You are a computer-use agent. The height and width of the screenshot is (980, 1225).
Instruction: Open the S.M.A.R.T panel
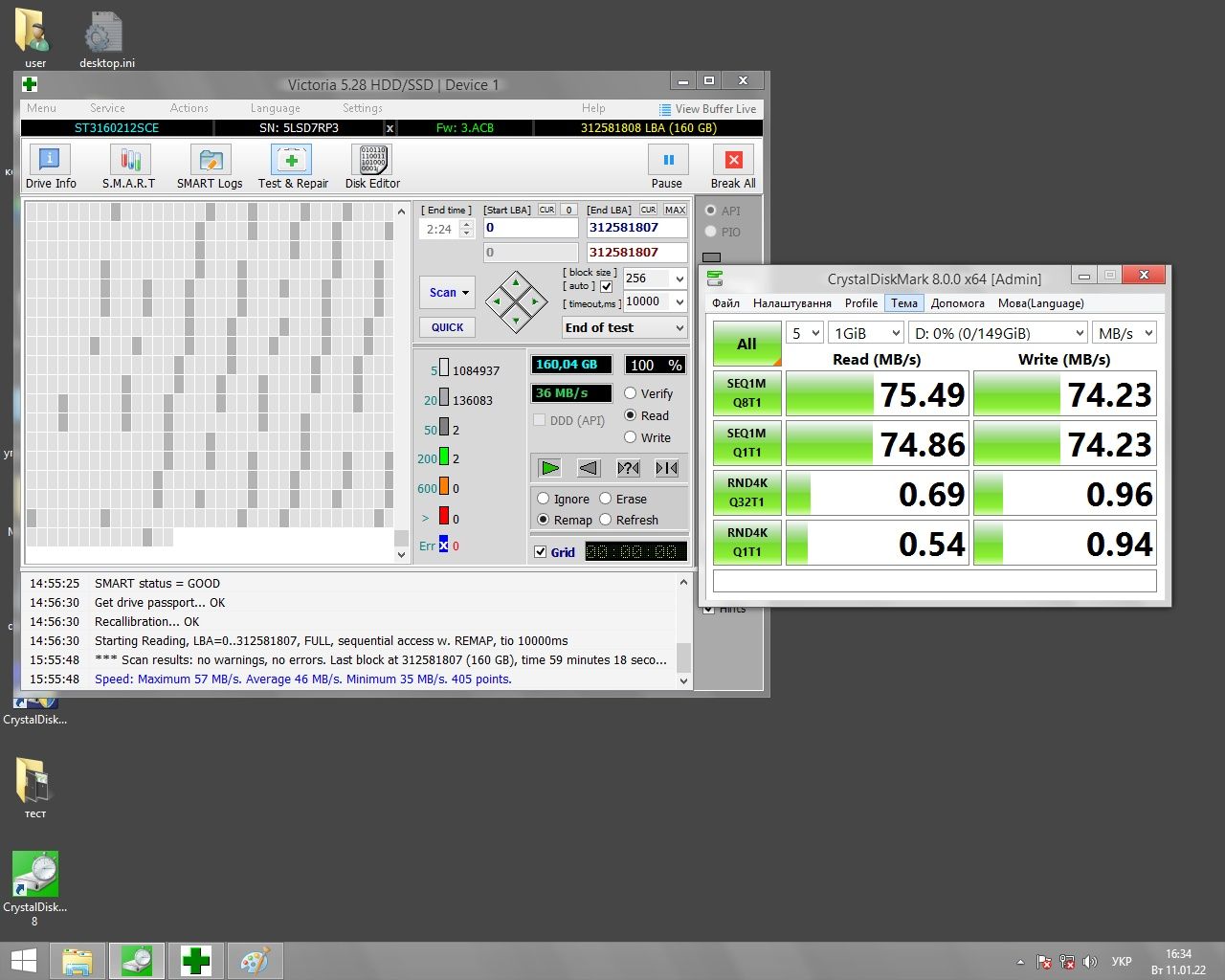129,167
